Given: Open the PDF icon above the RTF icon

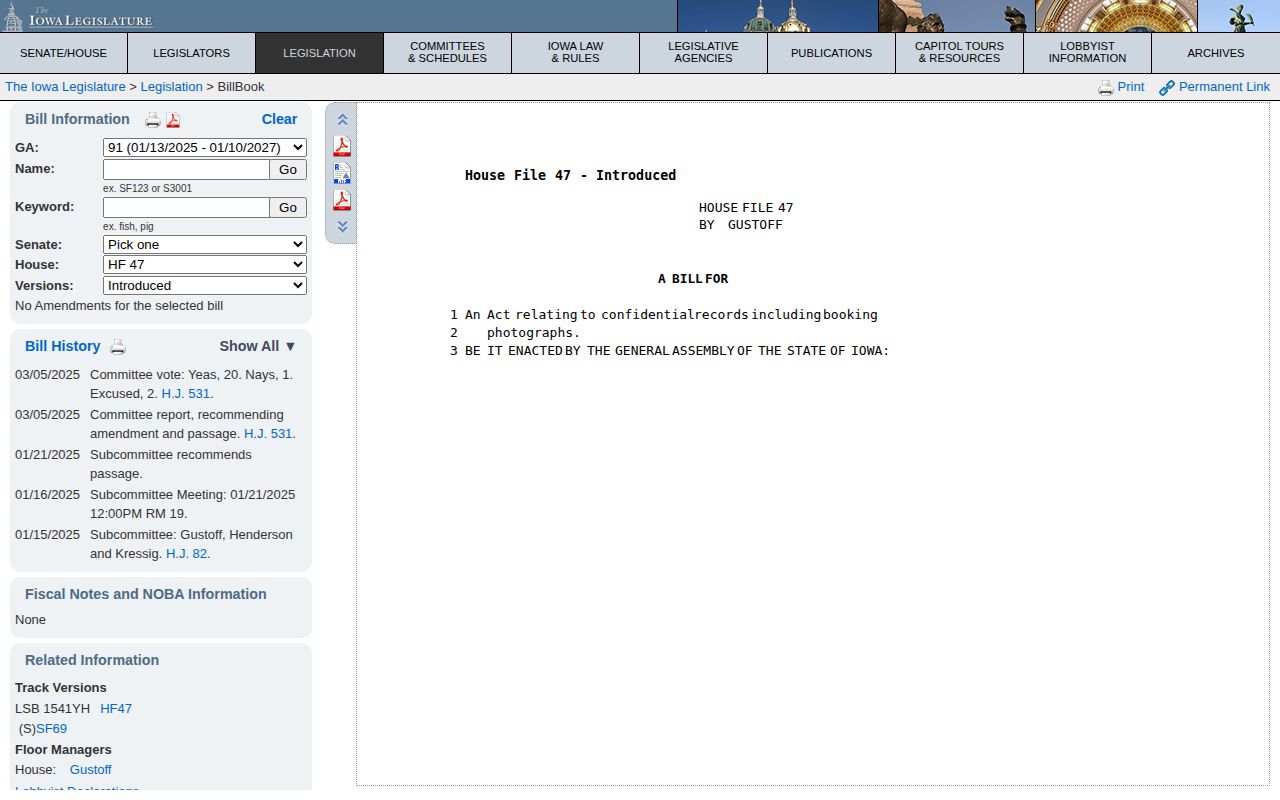Looking at the screenshot, I should (342, 146).
